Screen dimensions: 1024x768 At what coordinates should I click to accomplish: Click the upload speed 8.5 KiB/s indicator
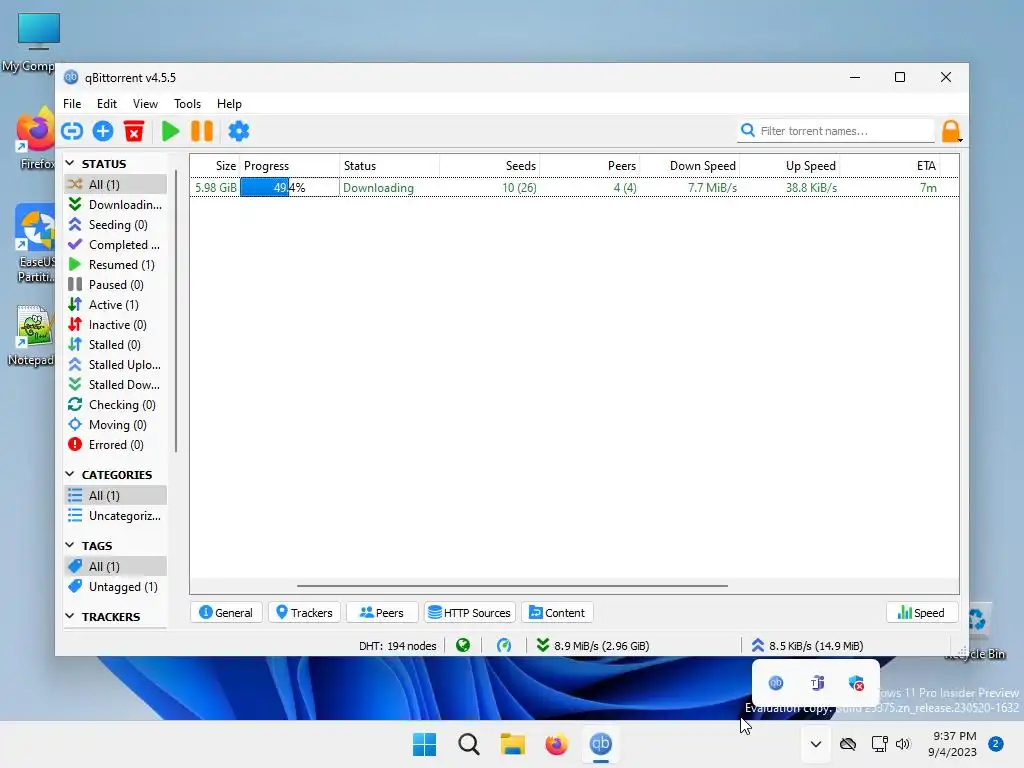tap(807, 645)
